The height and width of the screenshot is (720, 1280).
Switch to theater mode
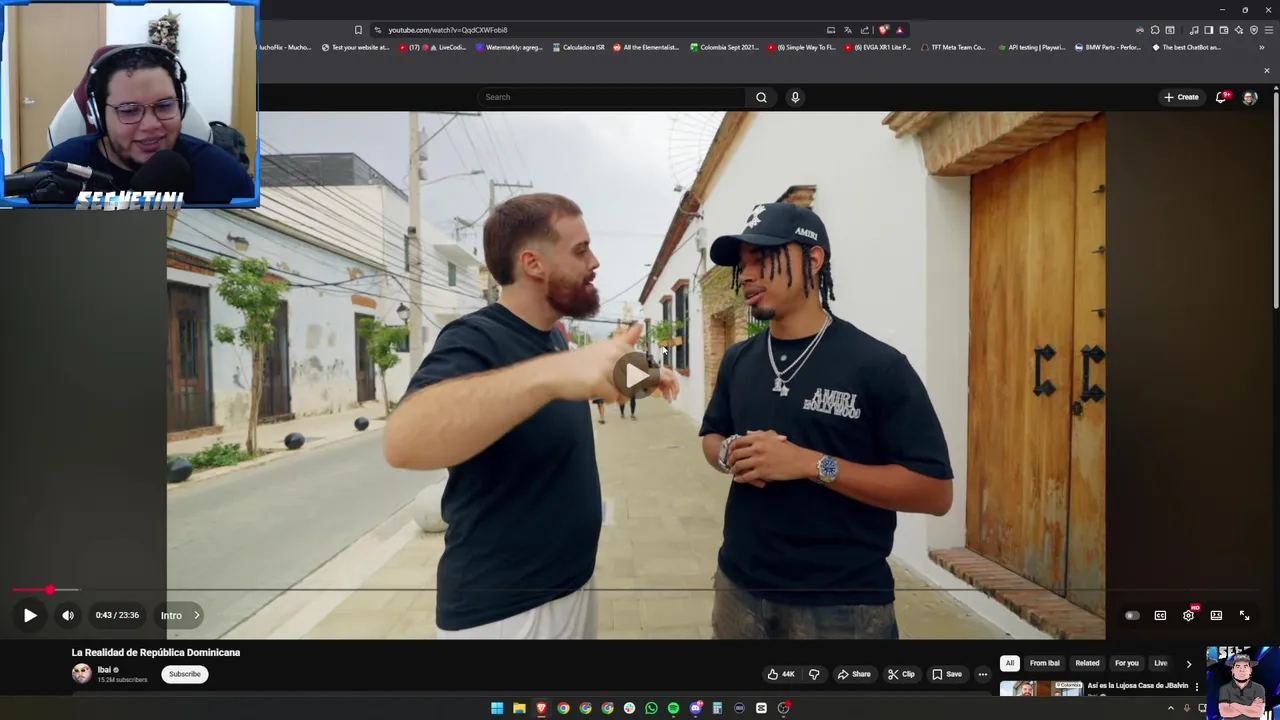(x=1216, y=616)
